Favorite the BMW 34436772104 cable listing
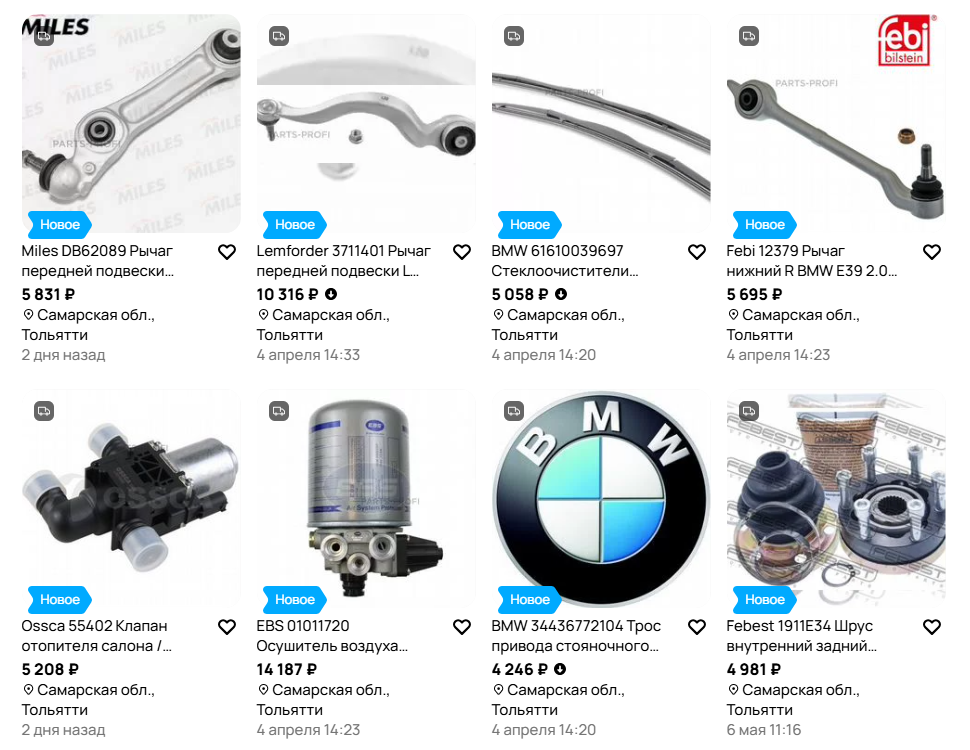 [697, 627]
